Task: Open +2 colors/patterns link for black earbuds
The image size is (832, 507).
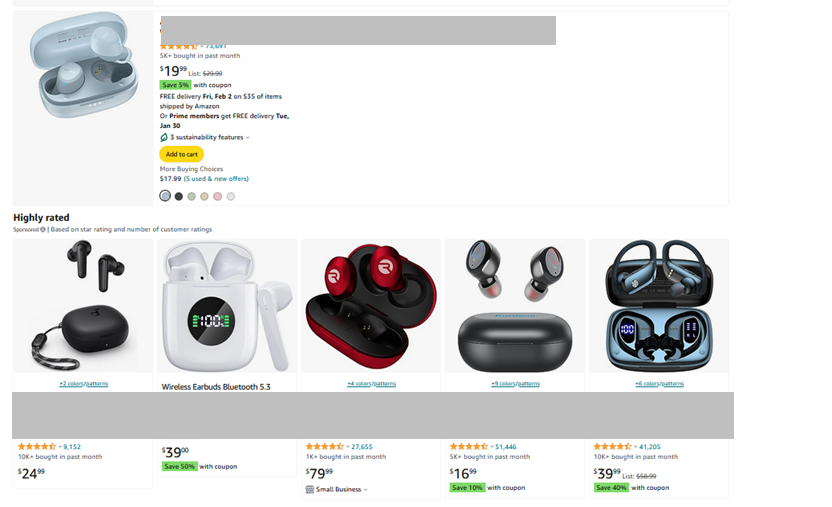Action: (x=83, y=383)
